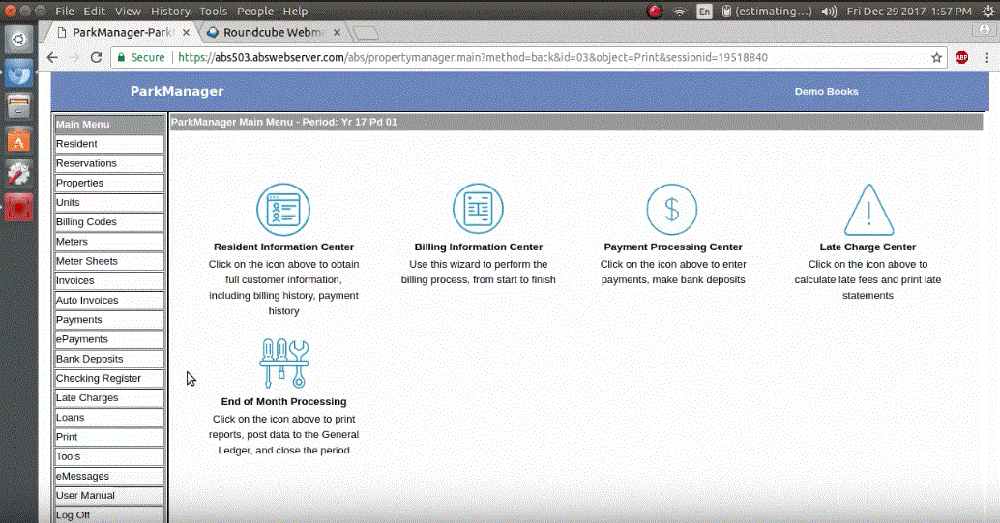Open Invoices in the sidebar

[109, 281]
